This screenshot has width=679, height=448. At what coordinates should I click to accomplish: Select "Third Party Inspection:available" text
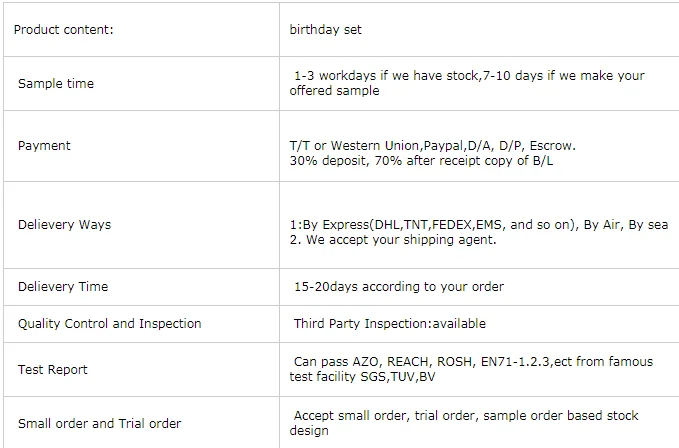pos(389,324)
